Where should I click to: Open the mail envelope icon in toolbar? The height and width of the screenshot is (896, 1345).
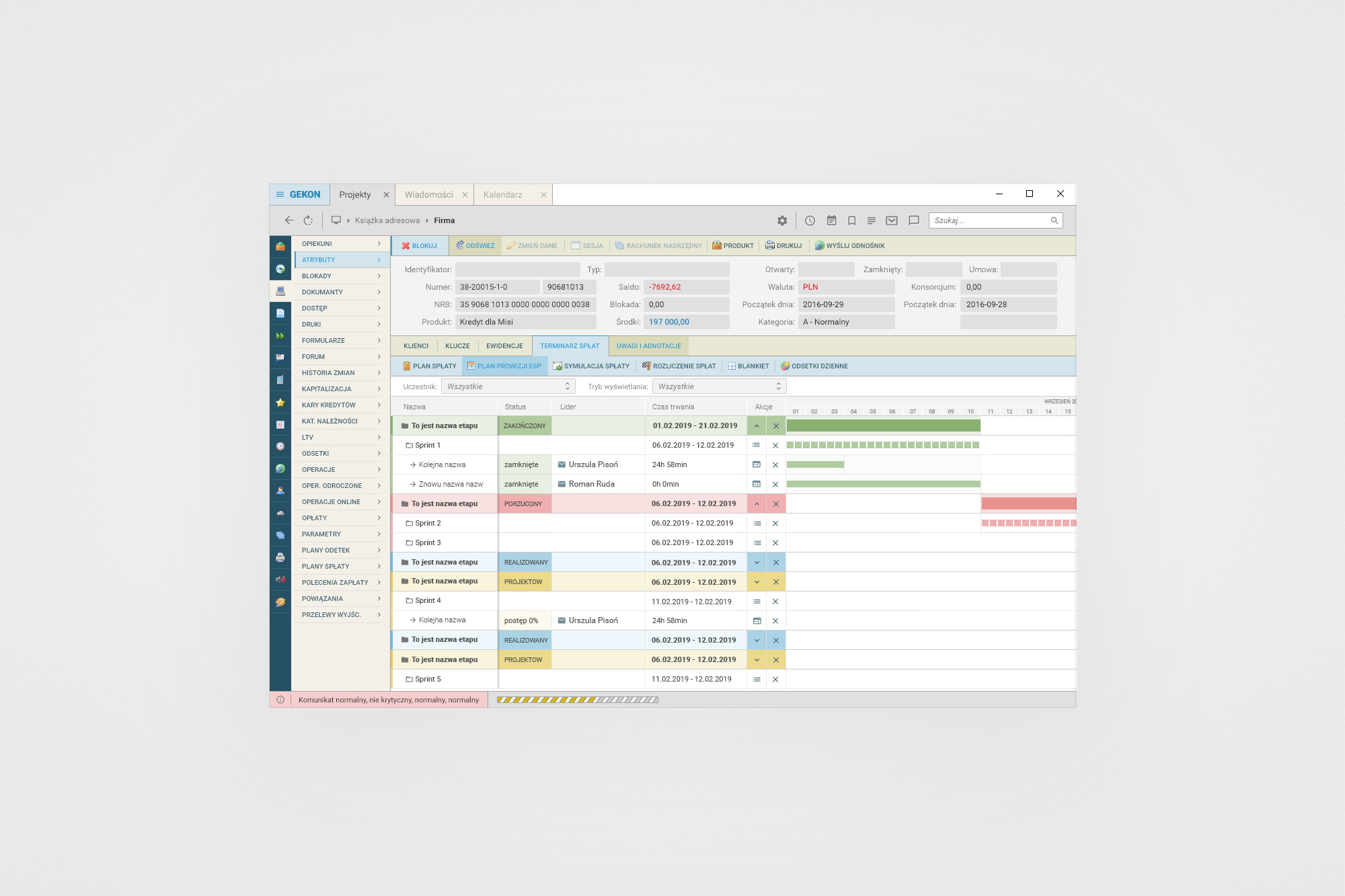[892, 220]
